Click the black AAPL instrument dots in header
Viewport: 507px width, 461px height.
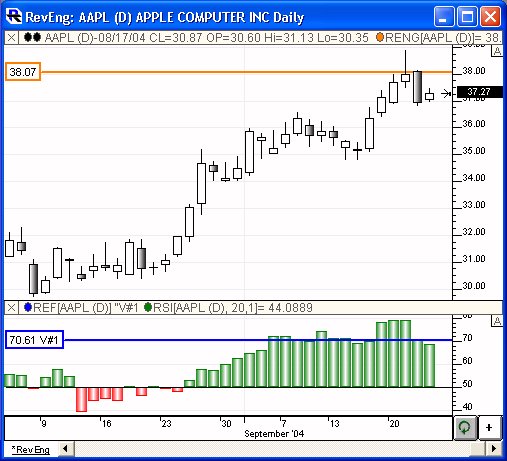[x=32, y=37]
